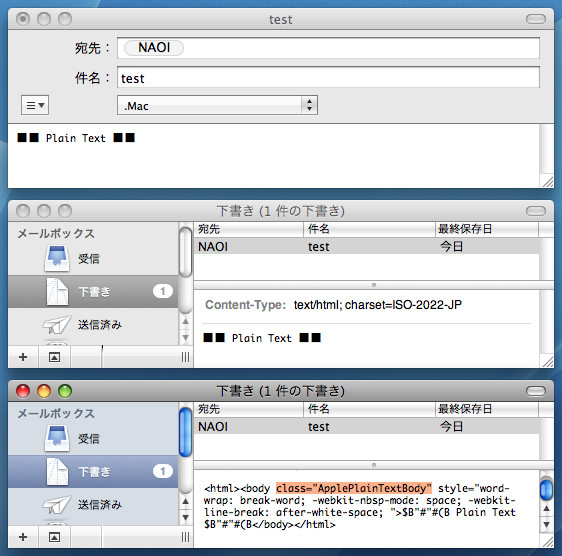Open header options menu in compose window
562x556 pixels.
(35, 105)
